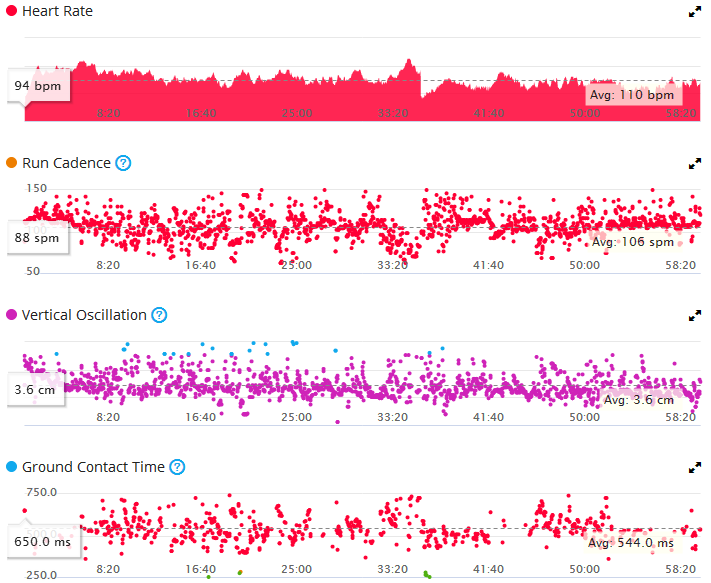Viewport: 711px width, 583px height.
Task: Select the Vertical Oscillation chart title
Action: click(x=84, y=315)
